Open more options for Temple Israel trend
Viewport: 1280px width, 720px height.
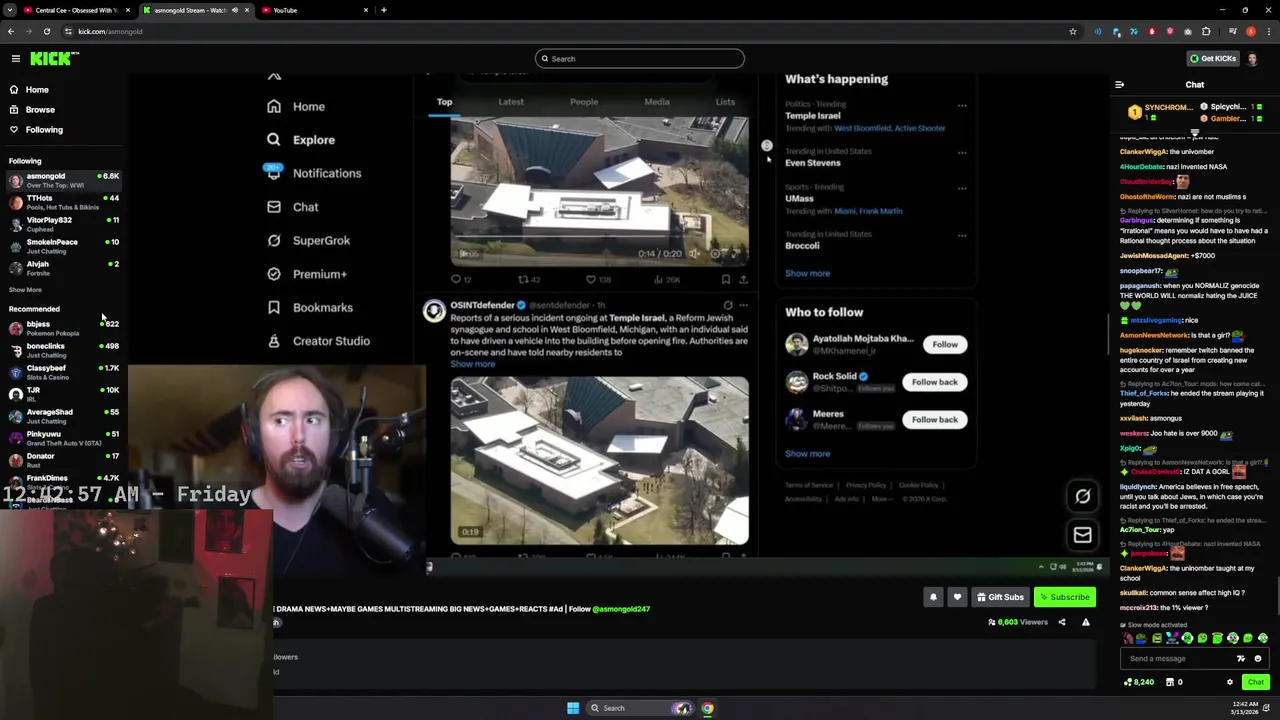[x=962, y=106]
